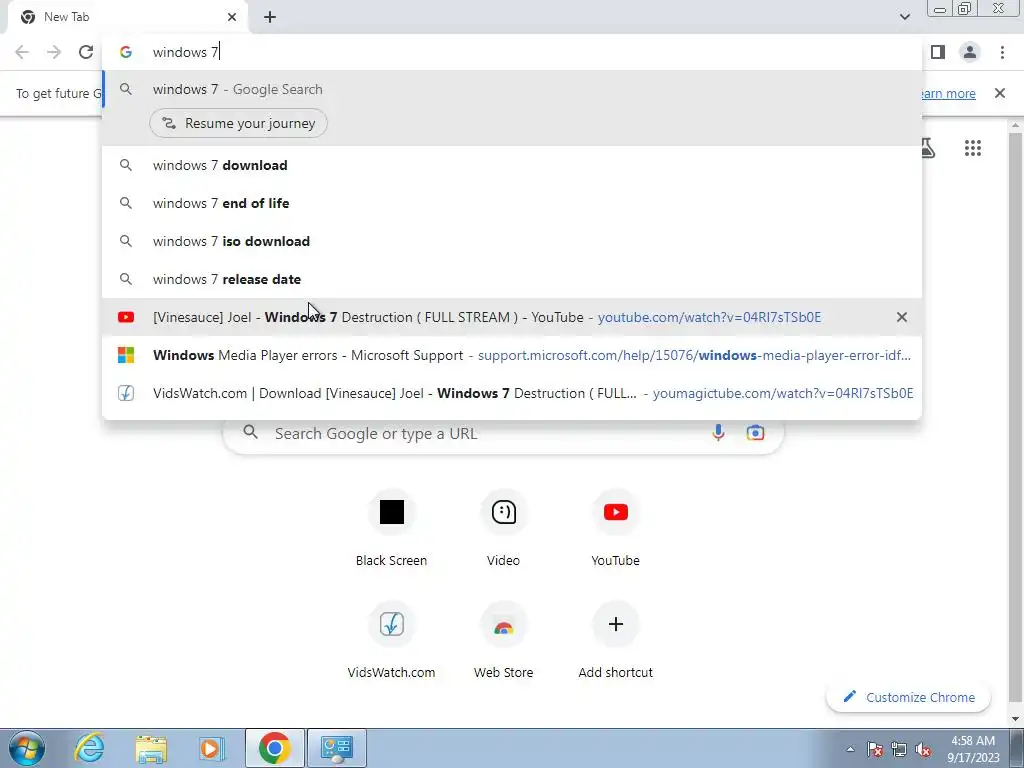Open the profile avatar menu
Viewport: 1024px width, 768px height.
970,52
